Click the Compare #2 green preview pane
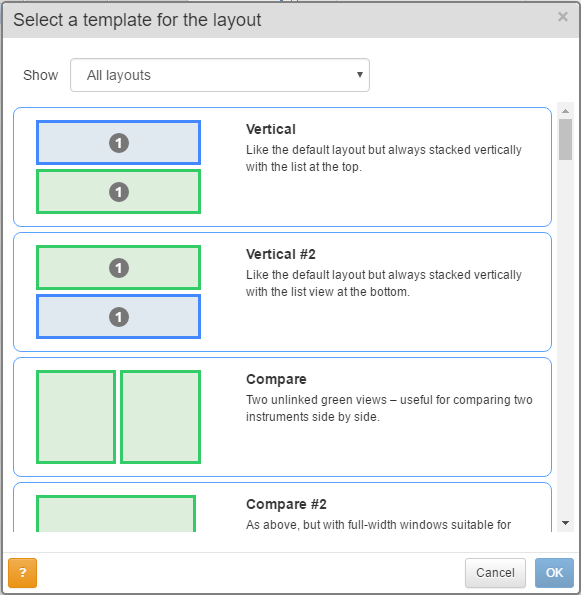This screenshot has height=595, width=581. coord(116,513)
